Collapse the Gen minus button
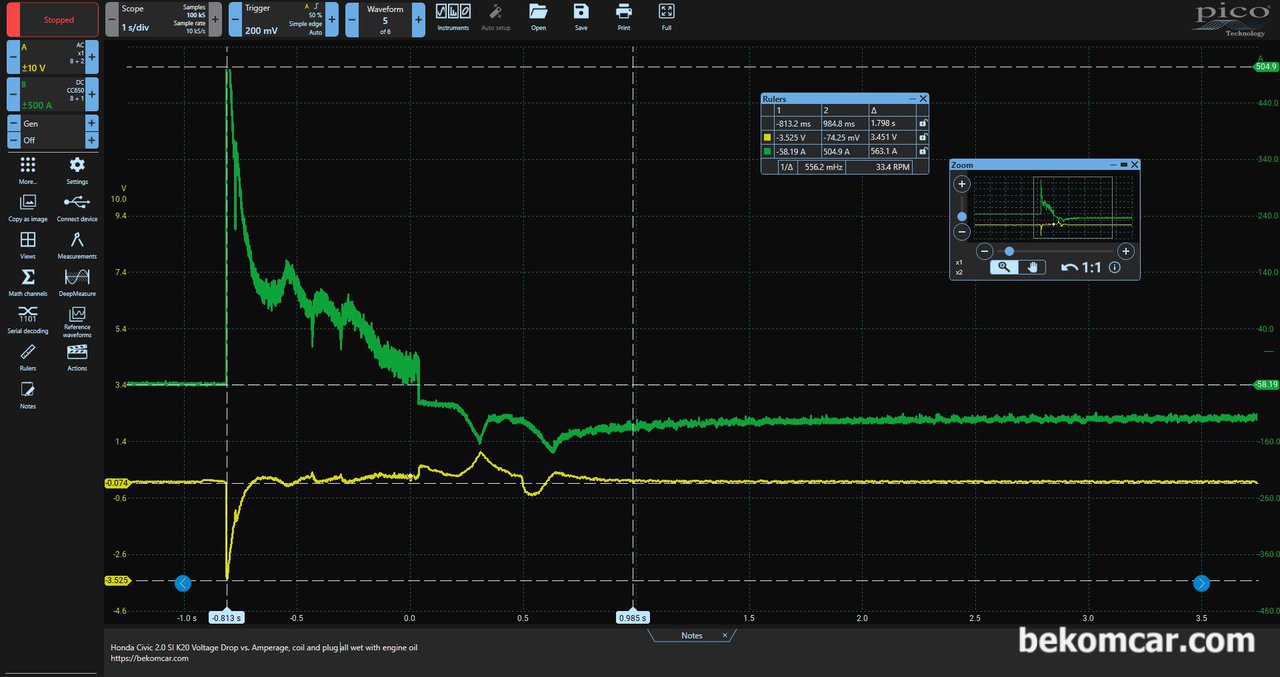This screenshot has height=677, width=1280. (13, 123)
